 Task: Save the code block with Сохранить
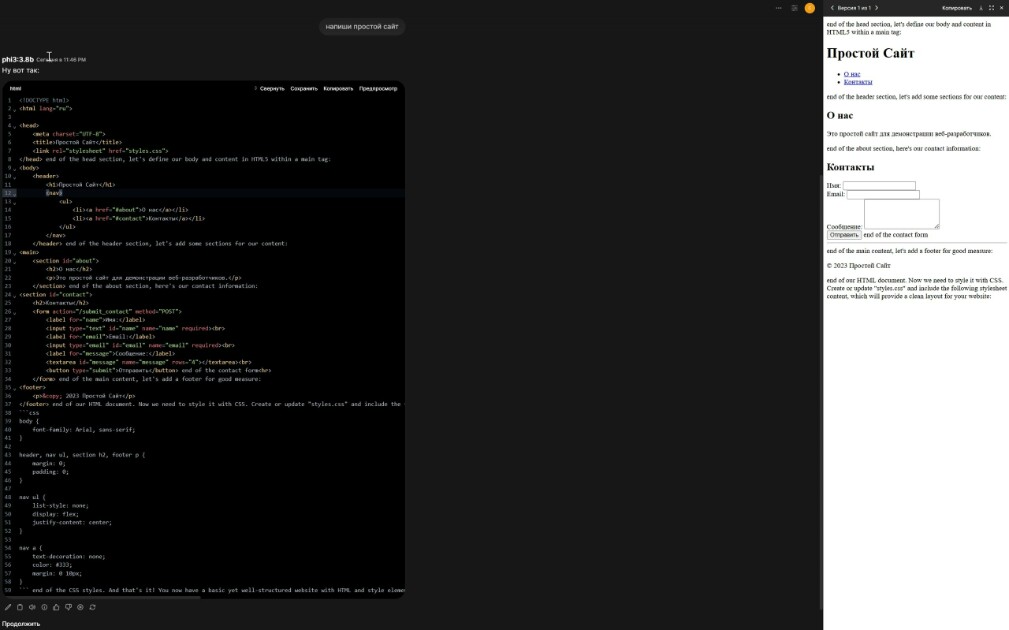[304, 88]
